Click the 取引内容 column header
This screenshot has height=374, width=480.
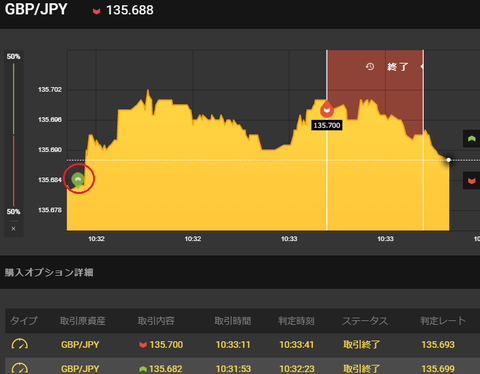(x=156, y=321)
